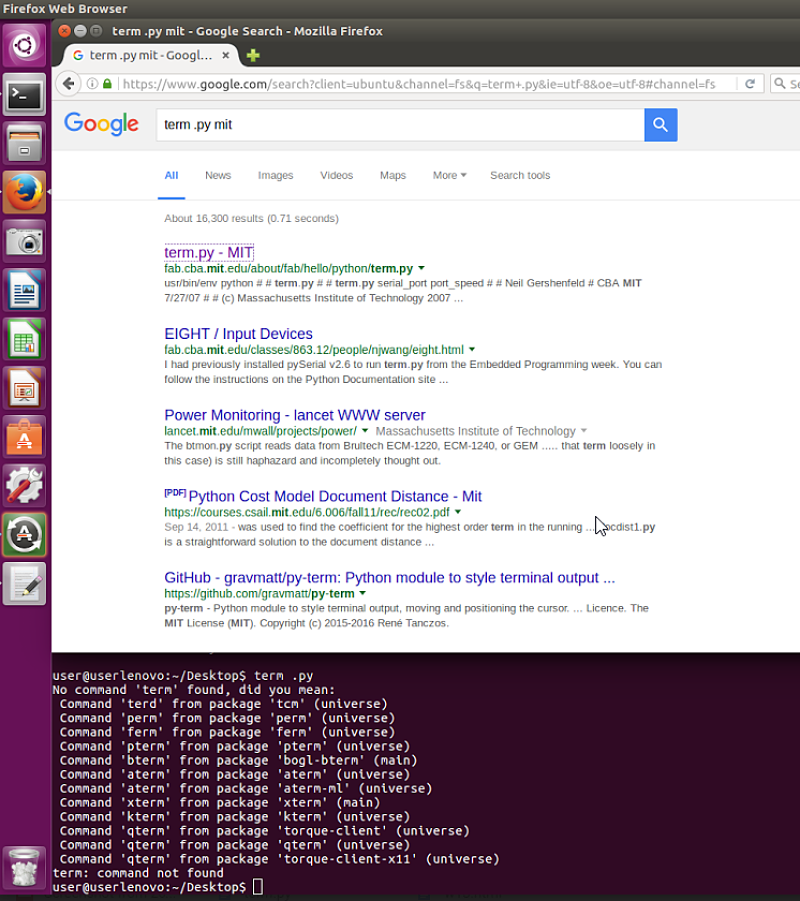The height and width of the screenshot is (901, 800).
Task: Open the 'EIGHT / Input Devices' result
Action: (x=239, y=334)
